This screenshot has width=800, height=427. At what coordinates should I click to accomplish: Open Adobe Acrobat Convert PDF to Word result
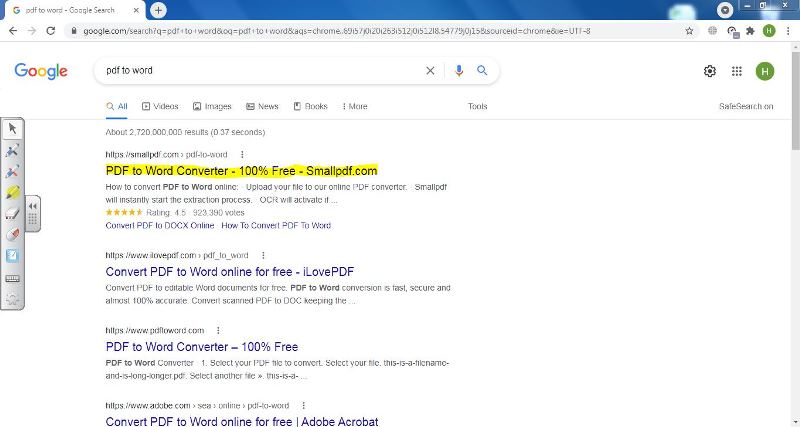[242, 421]
